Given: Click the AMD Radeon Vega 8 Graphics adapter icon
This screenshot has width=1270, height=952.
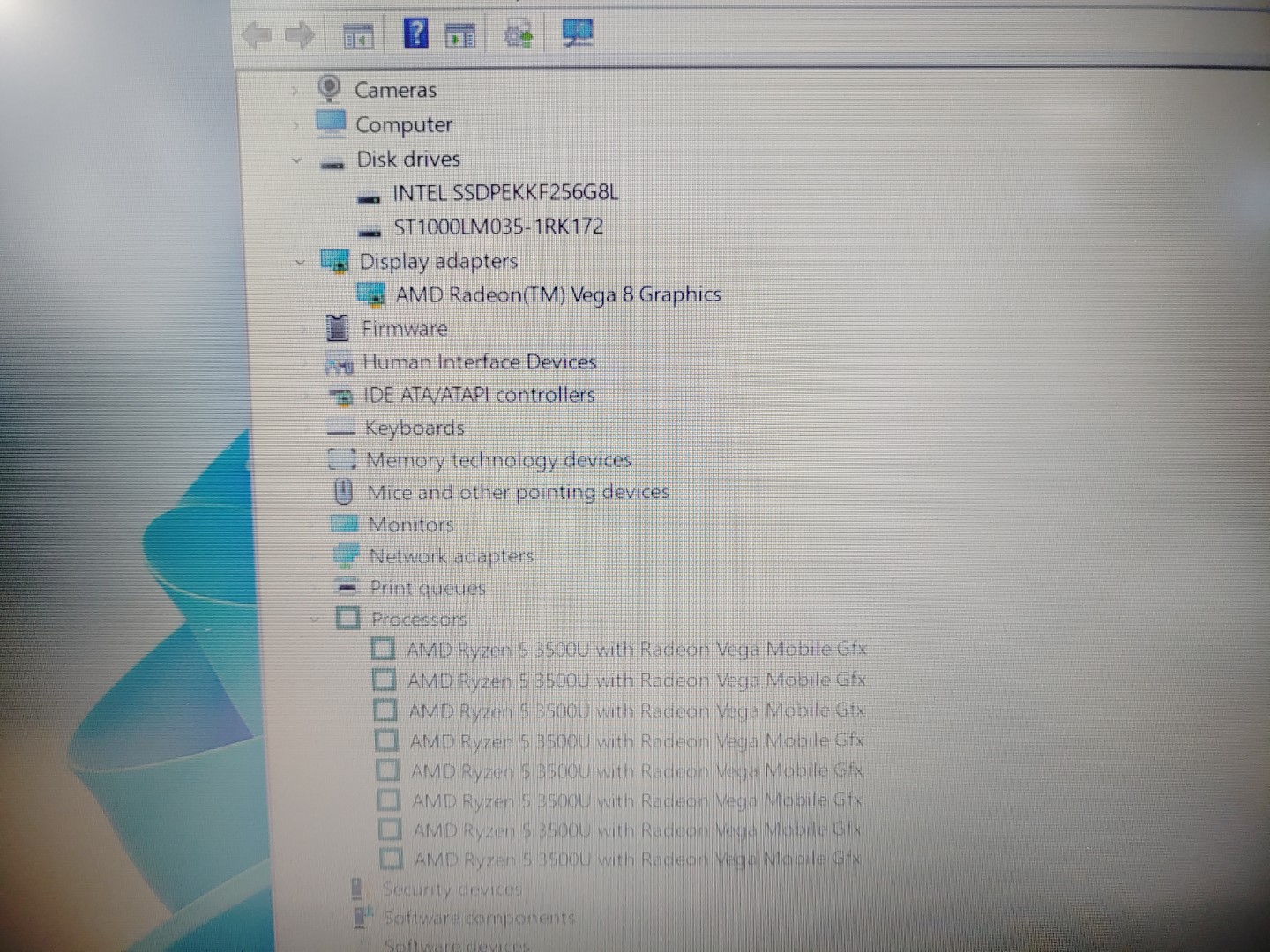Looking at the screenshot, I should [x=371, y=294].
